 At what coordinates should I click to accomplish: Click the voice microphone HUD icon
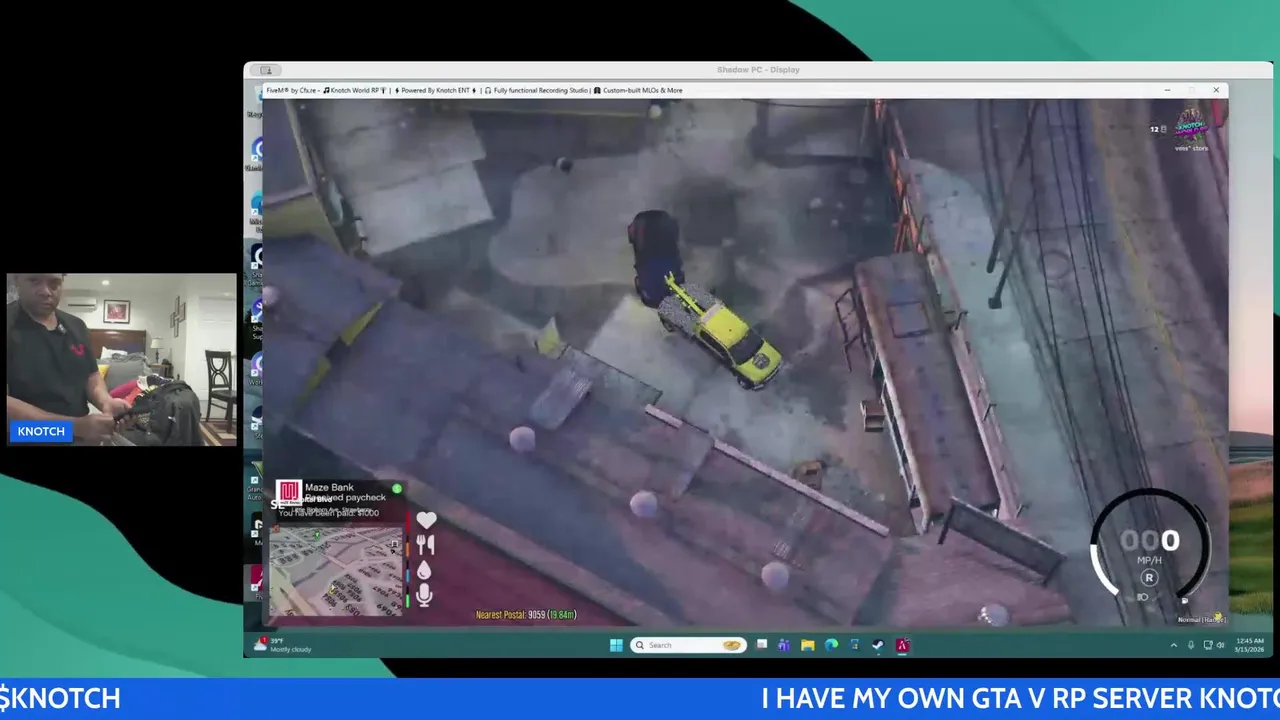(x=424, y=595)
